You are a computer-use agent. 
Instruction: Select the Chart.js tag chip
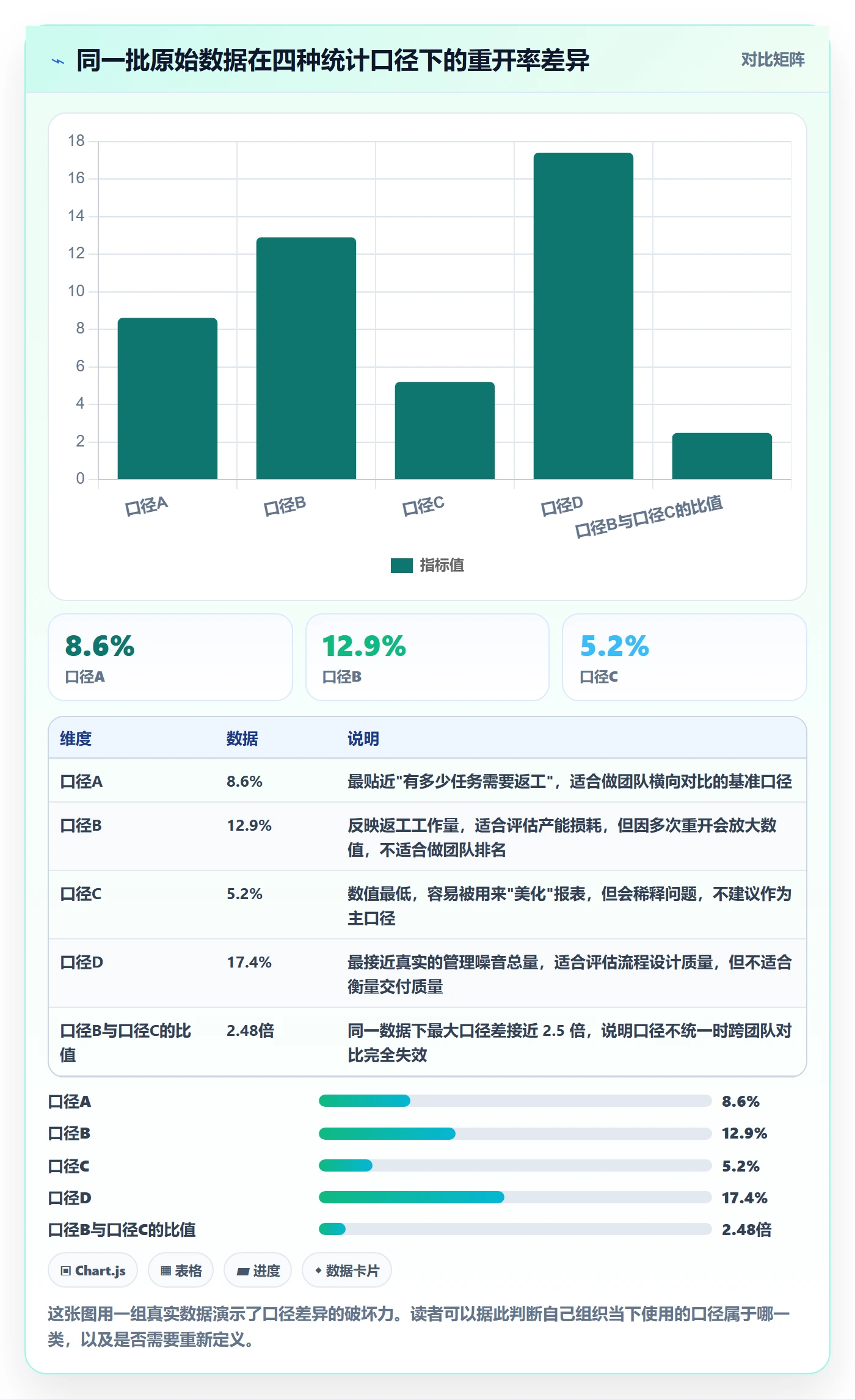point(93,1271)
